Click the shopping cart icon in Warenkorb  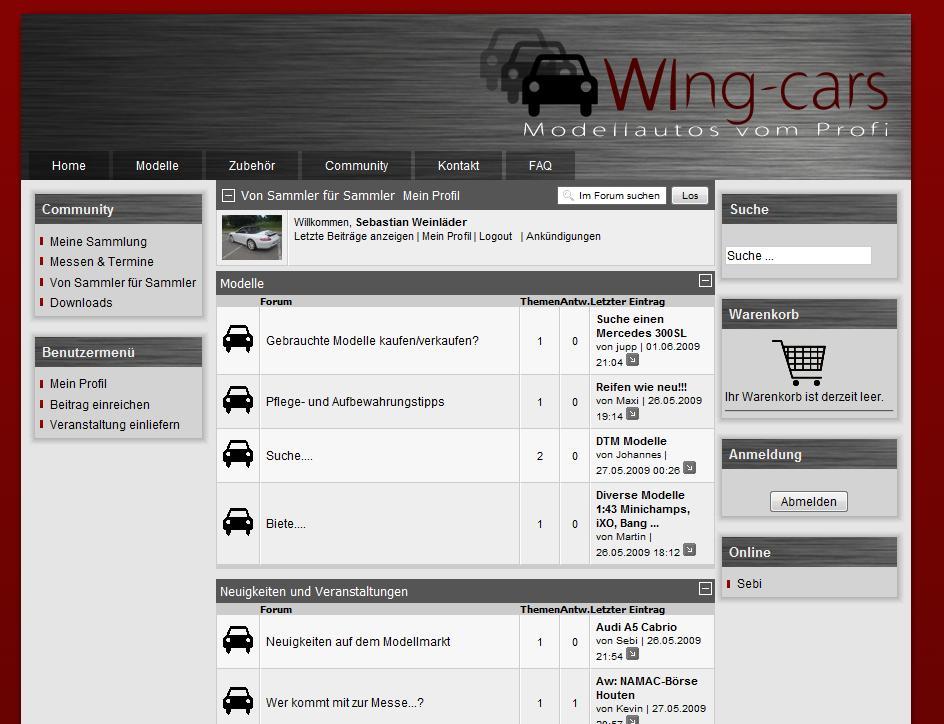tap(799, 363)
